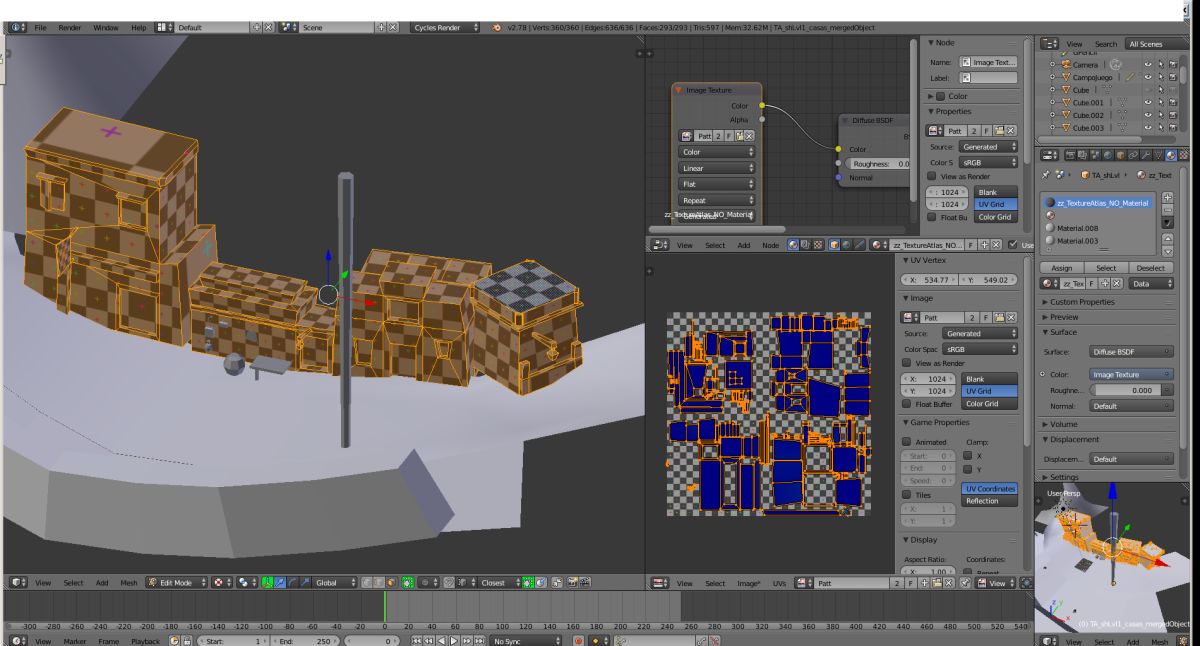The width and height of the screenshot is (1200, 646).
Task: Open the Mesh Data properties tab icon
Action: coord(1159,155)
